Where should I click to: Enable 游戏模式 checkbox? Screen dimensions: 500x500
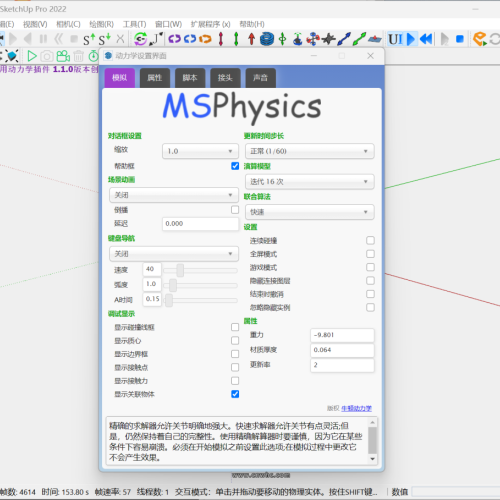370,267
